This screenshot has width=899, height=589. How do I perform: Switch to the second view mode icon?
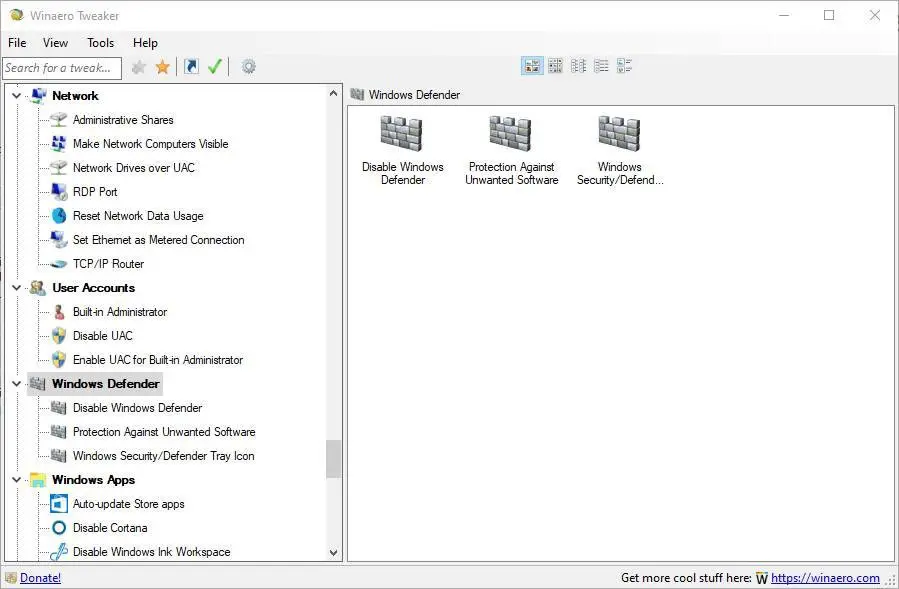tap(556, 66)
